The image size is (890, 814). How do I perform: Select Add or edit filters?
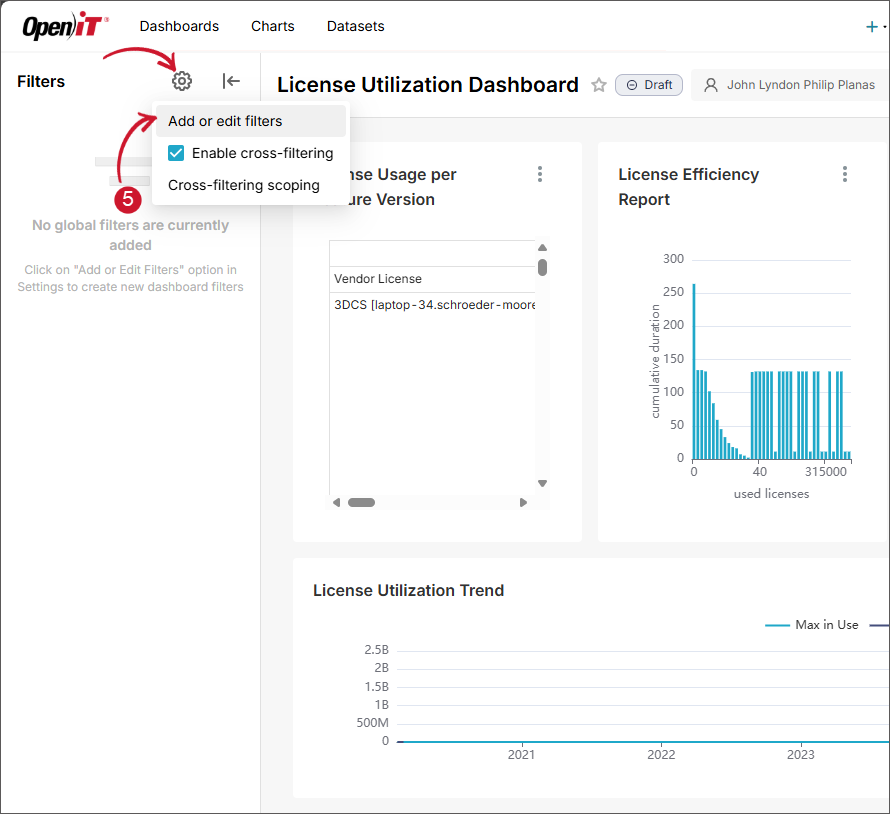click(x=251, y=121)
